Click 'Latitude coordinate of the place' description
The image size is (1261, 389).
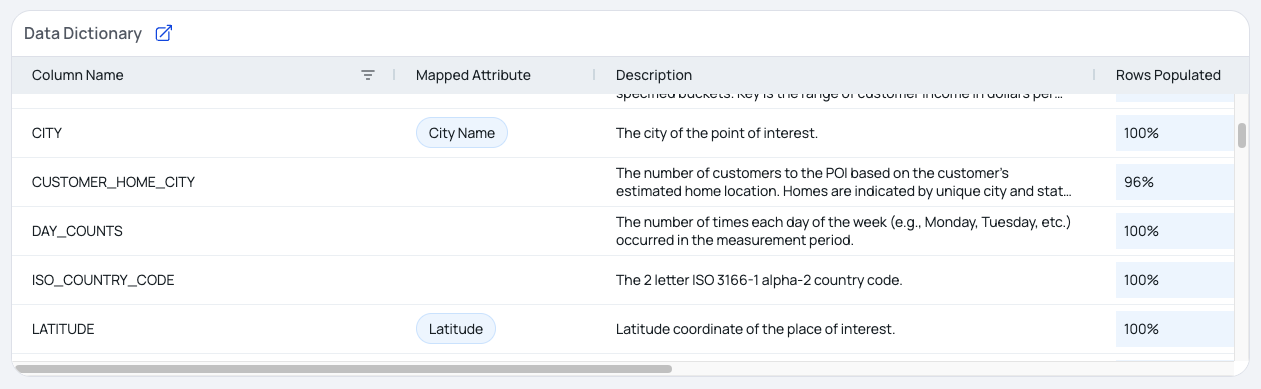pos(755,329)
